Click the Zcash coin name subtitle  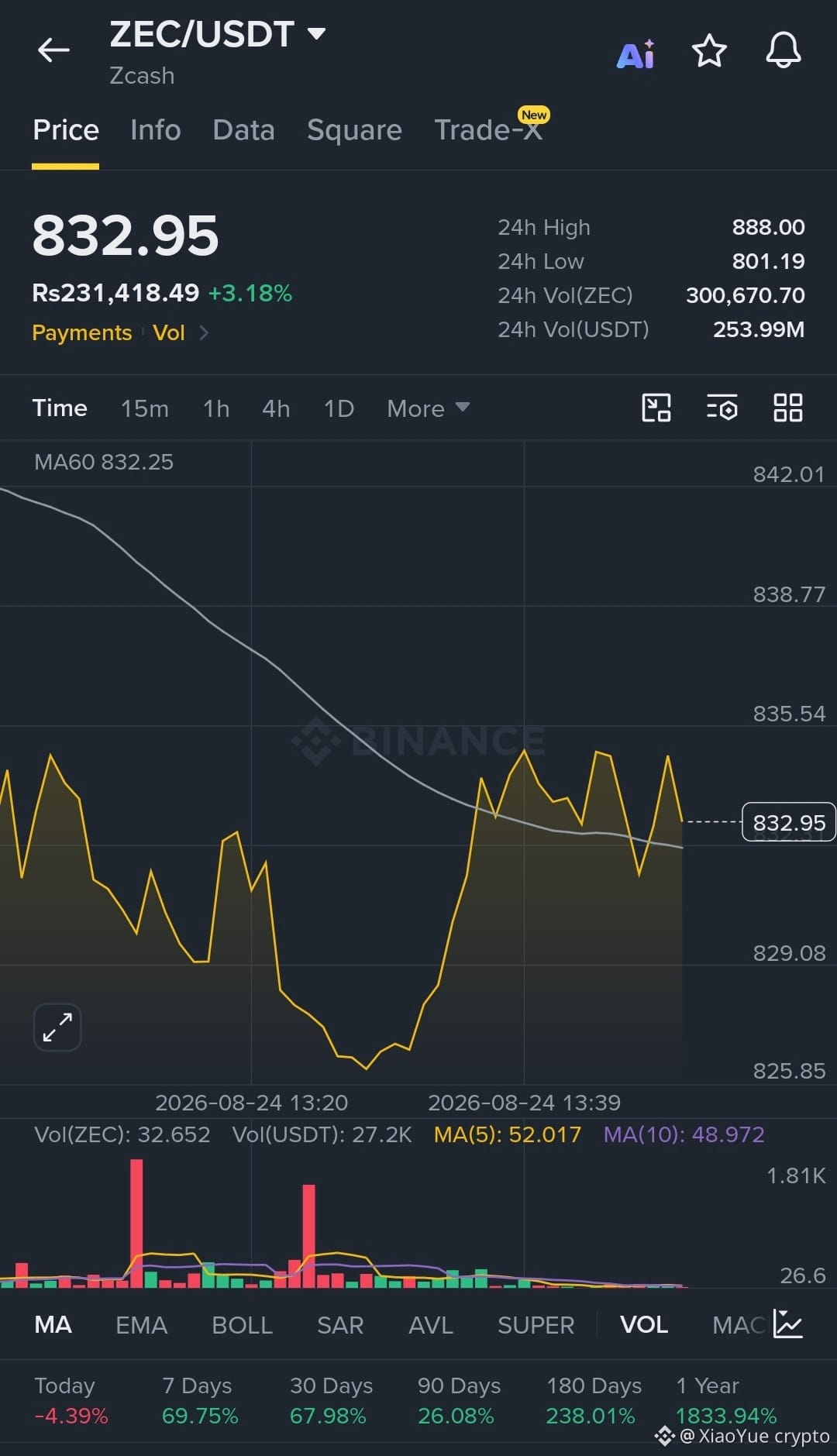[142, 76]
